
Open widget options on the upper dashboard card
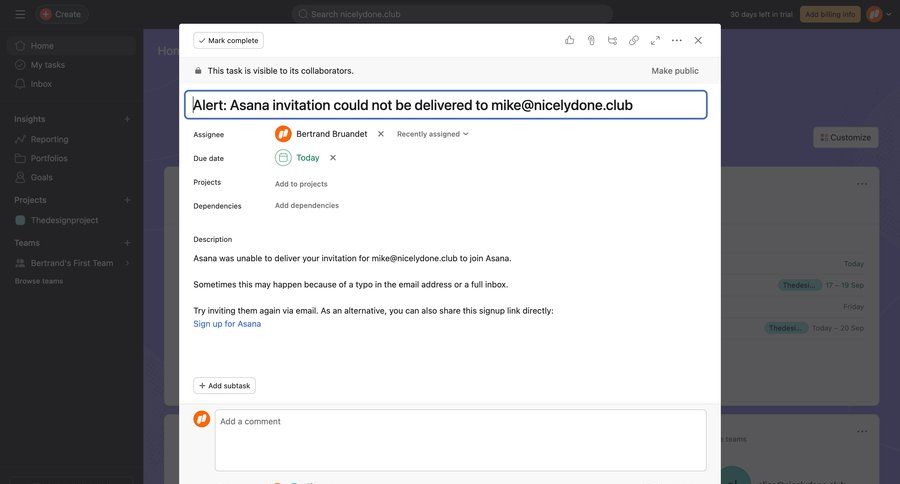pos(862,184)
